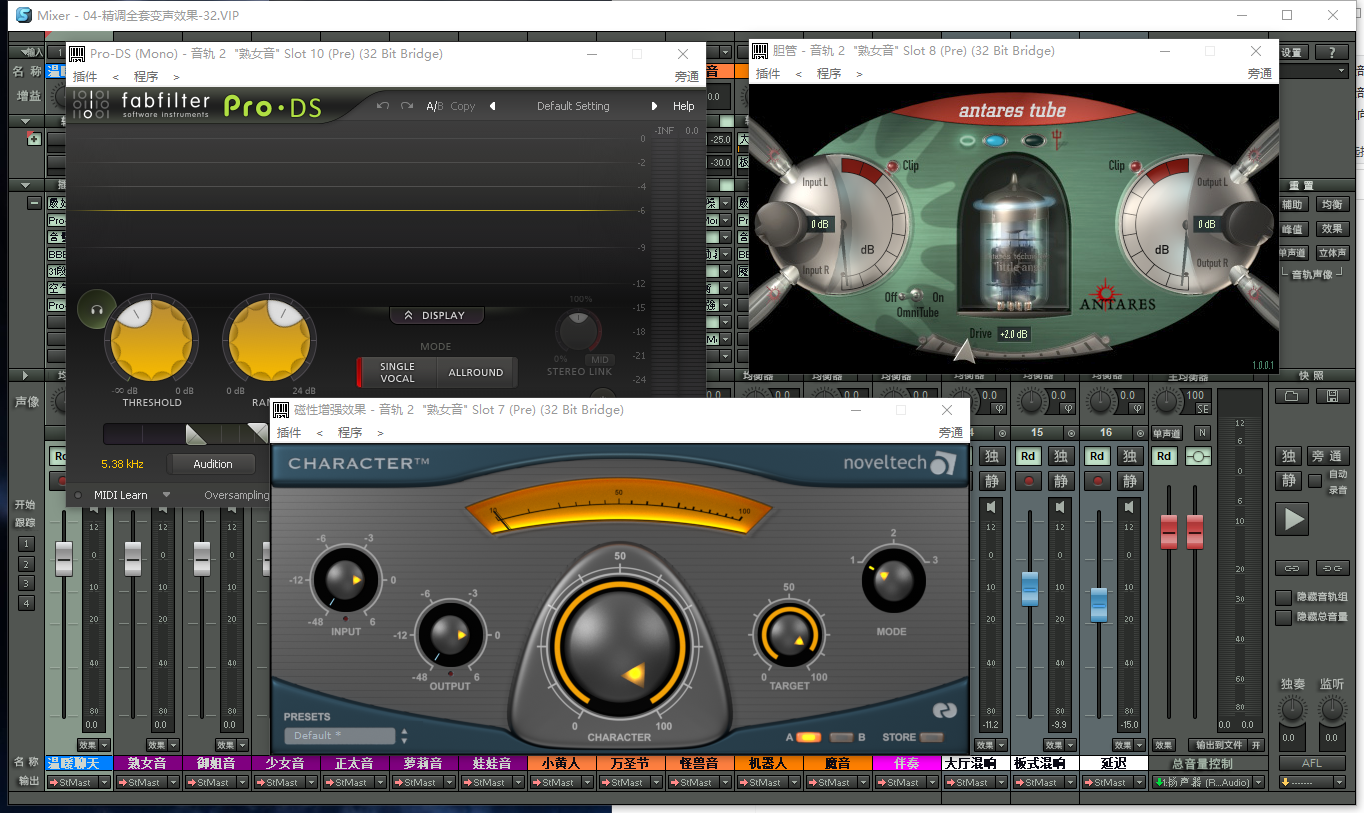Click the help question mark button
1364x813 pixels.
(x=1332, y=52)
